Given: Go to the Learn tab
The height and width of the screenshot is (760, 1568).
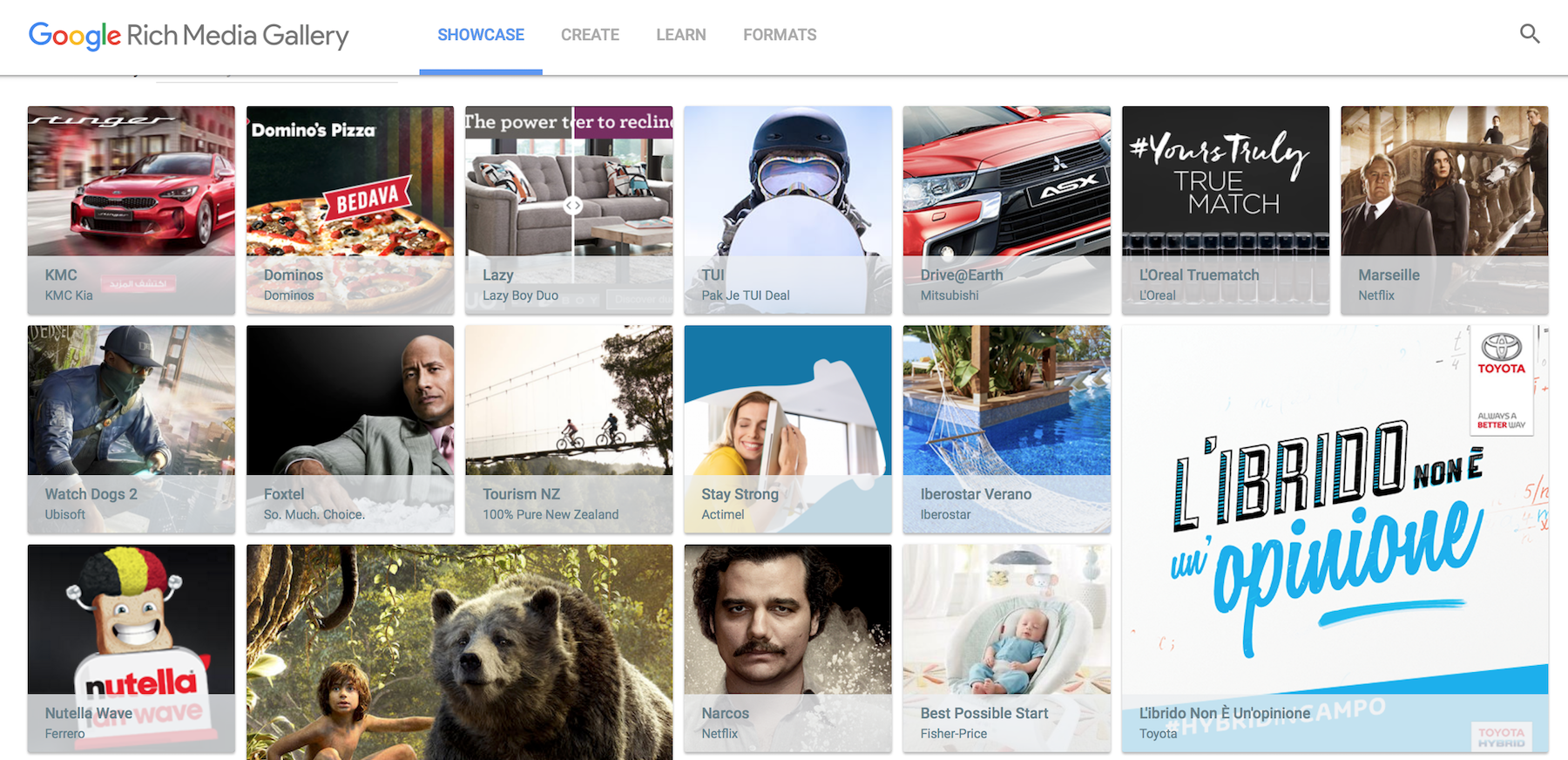Looking at the screenshot, I should point(680,35).
